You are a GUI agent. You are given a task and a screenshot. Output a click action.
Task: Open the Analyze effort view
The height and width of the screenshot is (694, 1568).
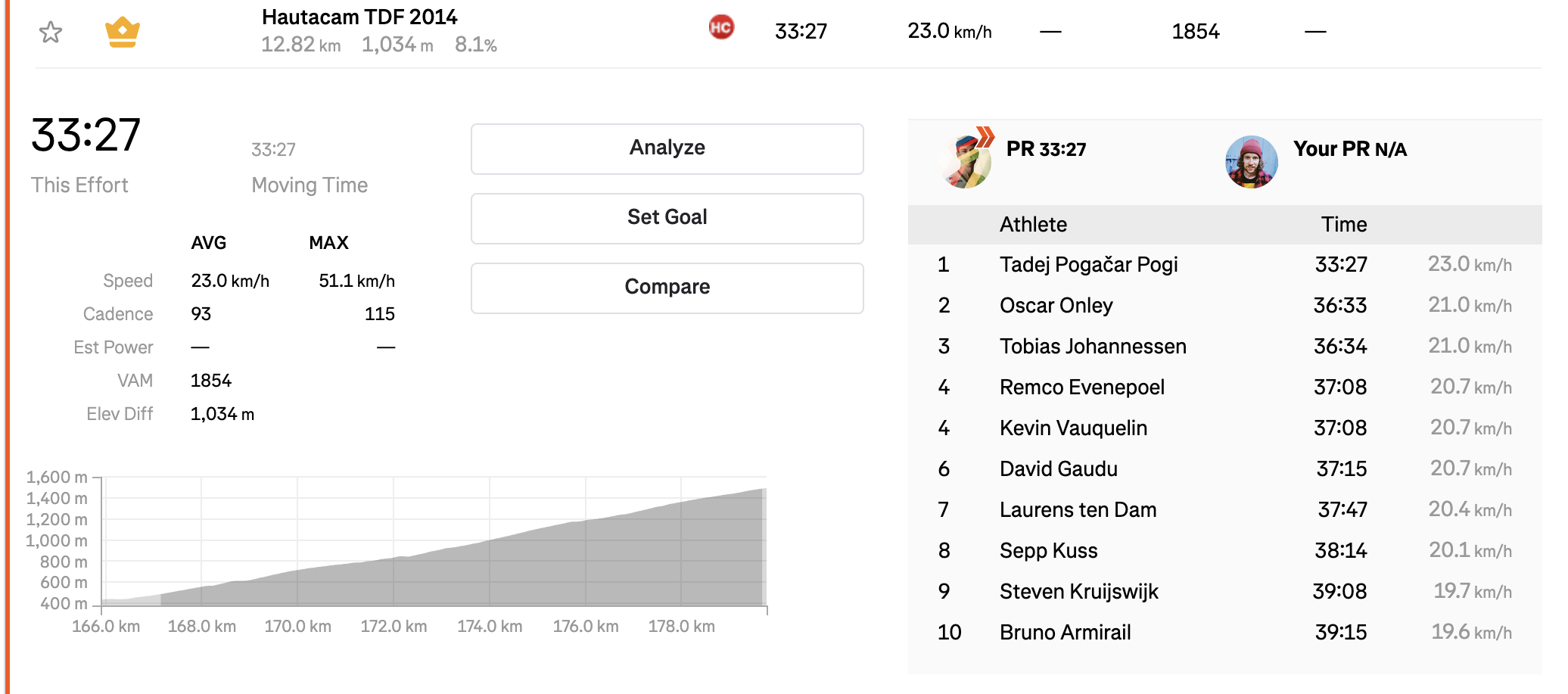click(x=667, y=148)
